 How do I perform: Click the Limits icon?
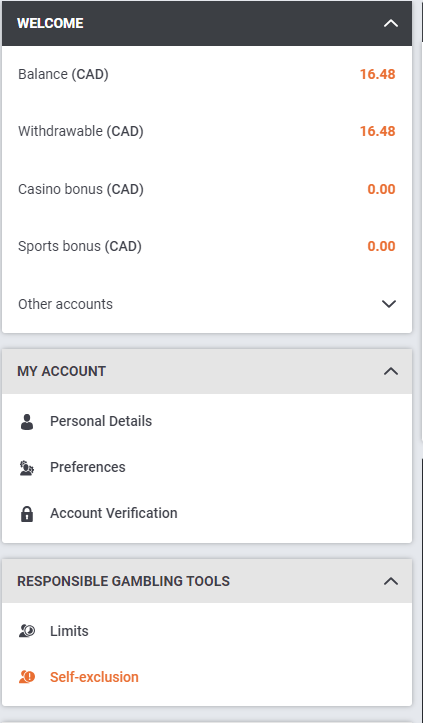pyautogui.click(x=27, y=631)
